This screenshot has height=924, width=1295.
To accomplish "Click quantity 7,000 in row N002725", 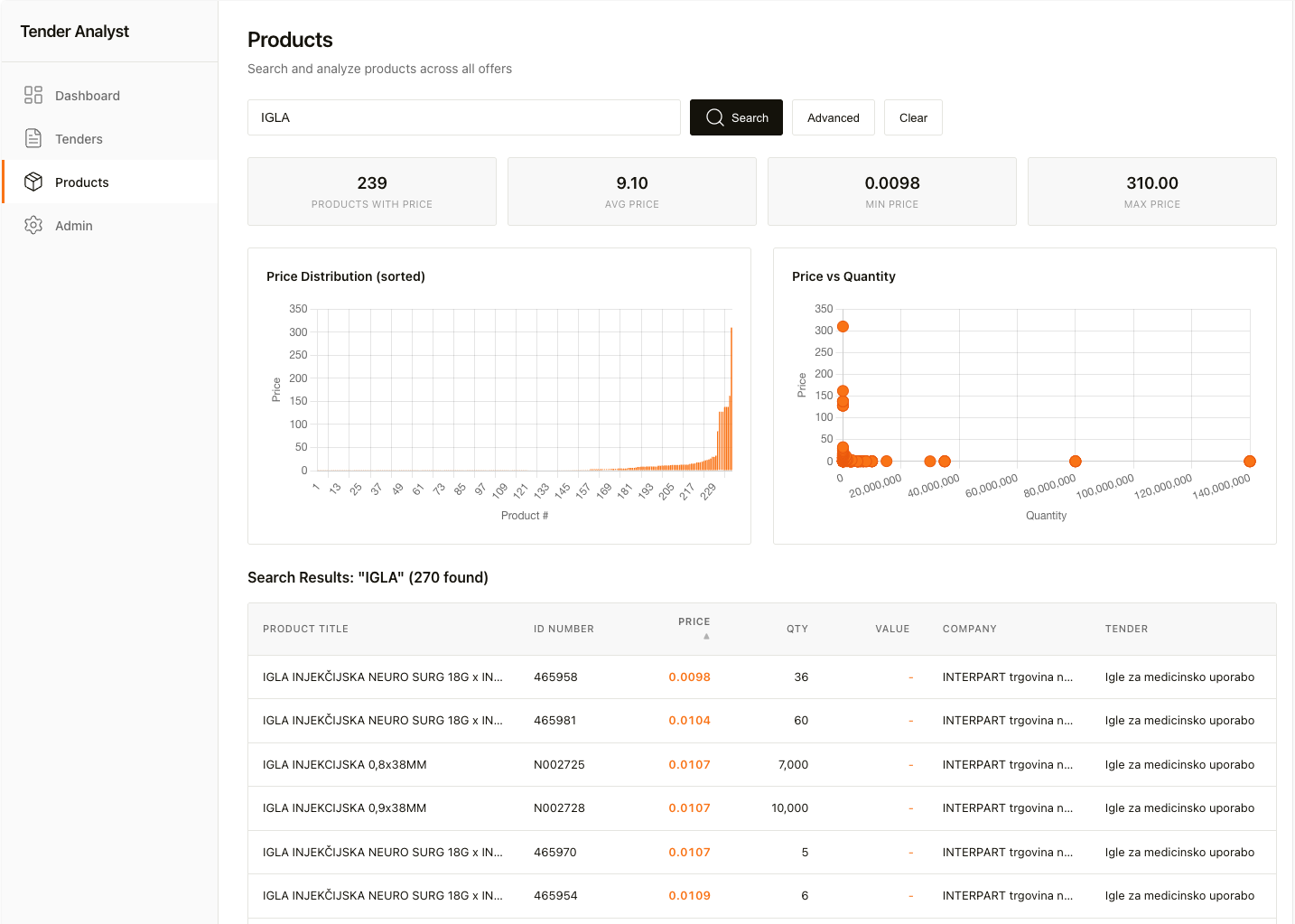I will click(793, 764).
